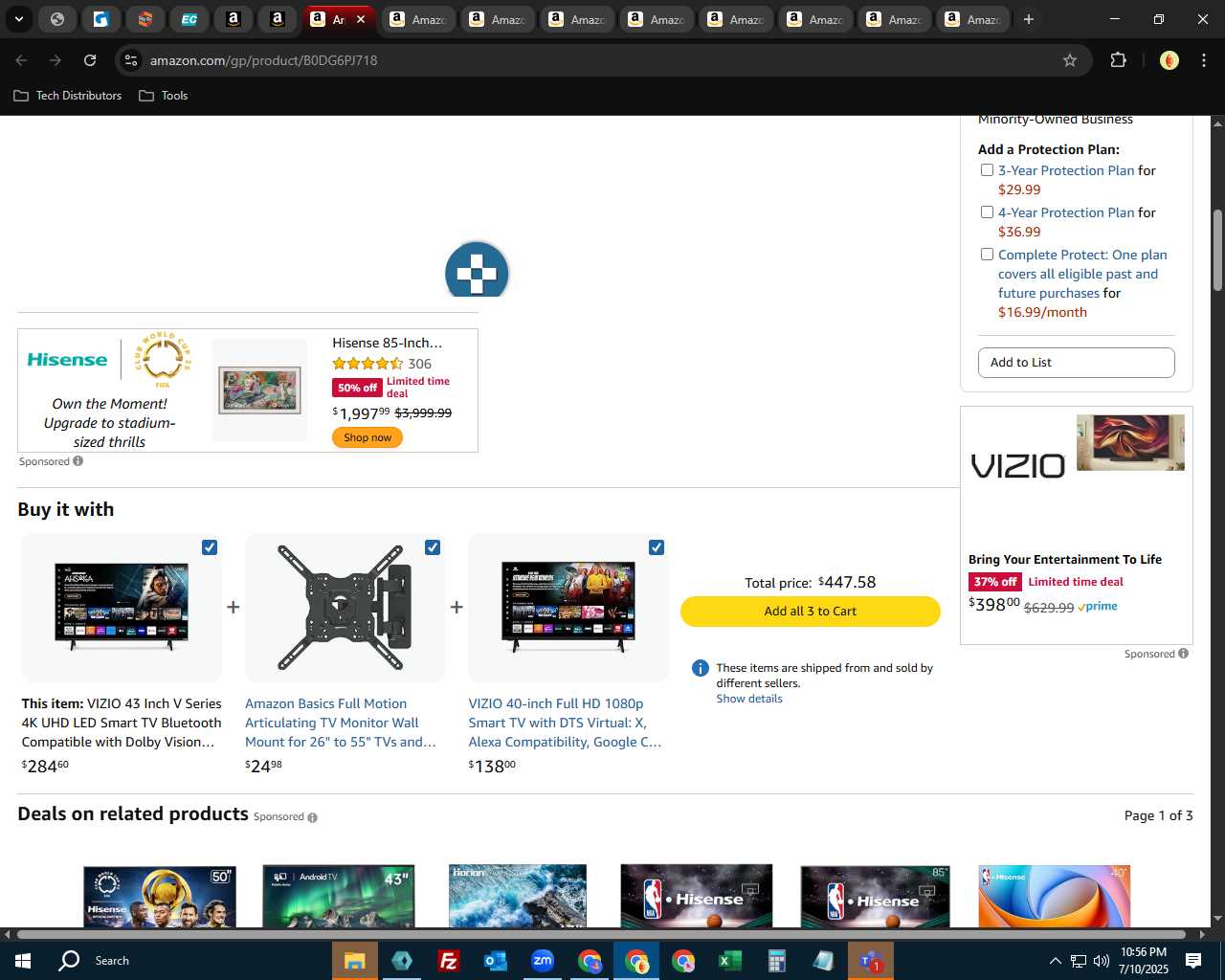Click the VIZIO 43 Inch TV image
Screen dimensions: 1225x980
click(x=122, y=607)
